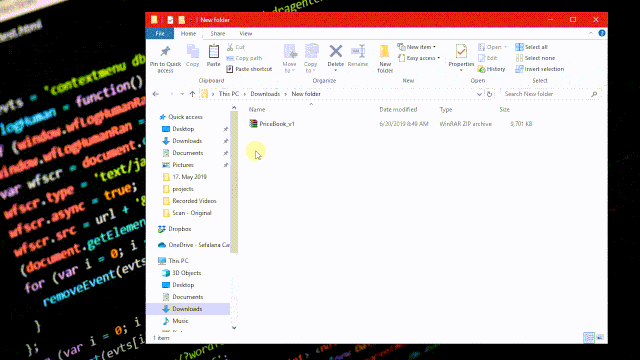Switch to the Home ribbon tab

pyautogui.click(x=188, y=33)
